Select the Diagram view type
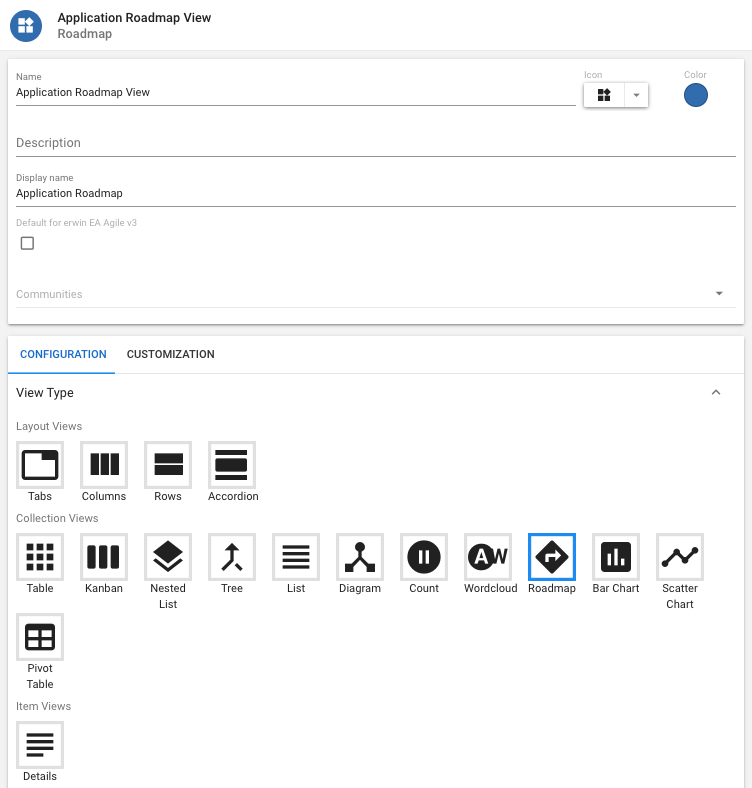 360,557
